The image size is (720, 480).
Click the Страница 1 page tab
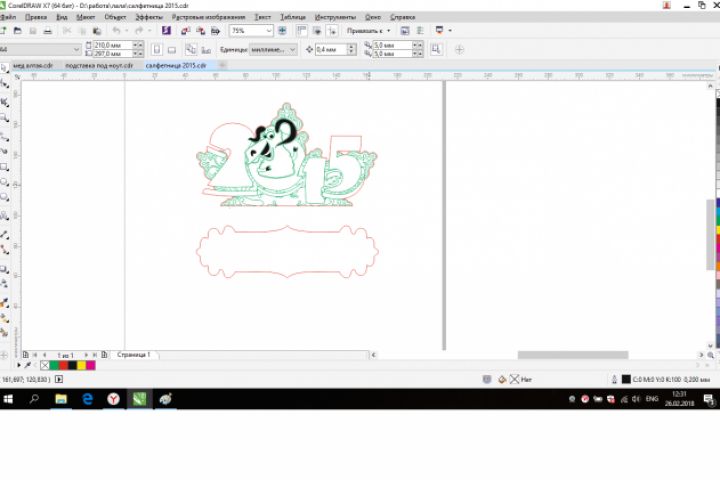point(134,355)
